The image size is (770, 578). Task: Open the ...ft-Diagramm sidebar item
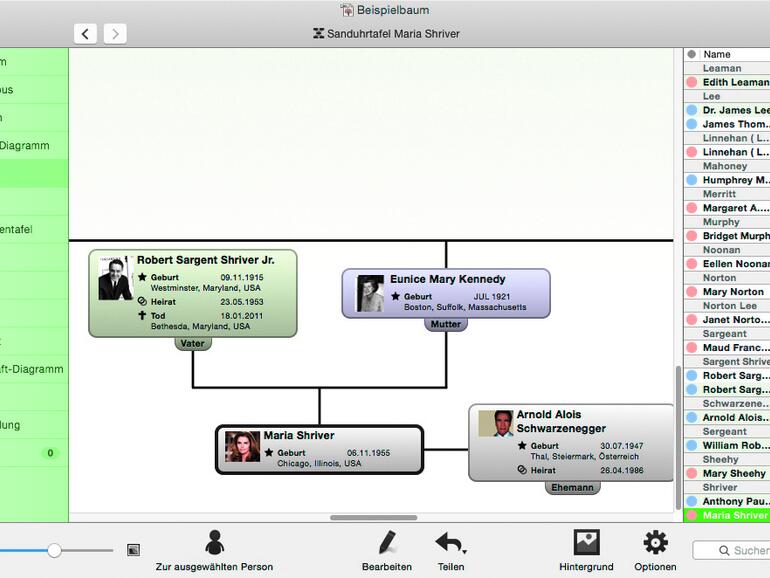34,369
